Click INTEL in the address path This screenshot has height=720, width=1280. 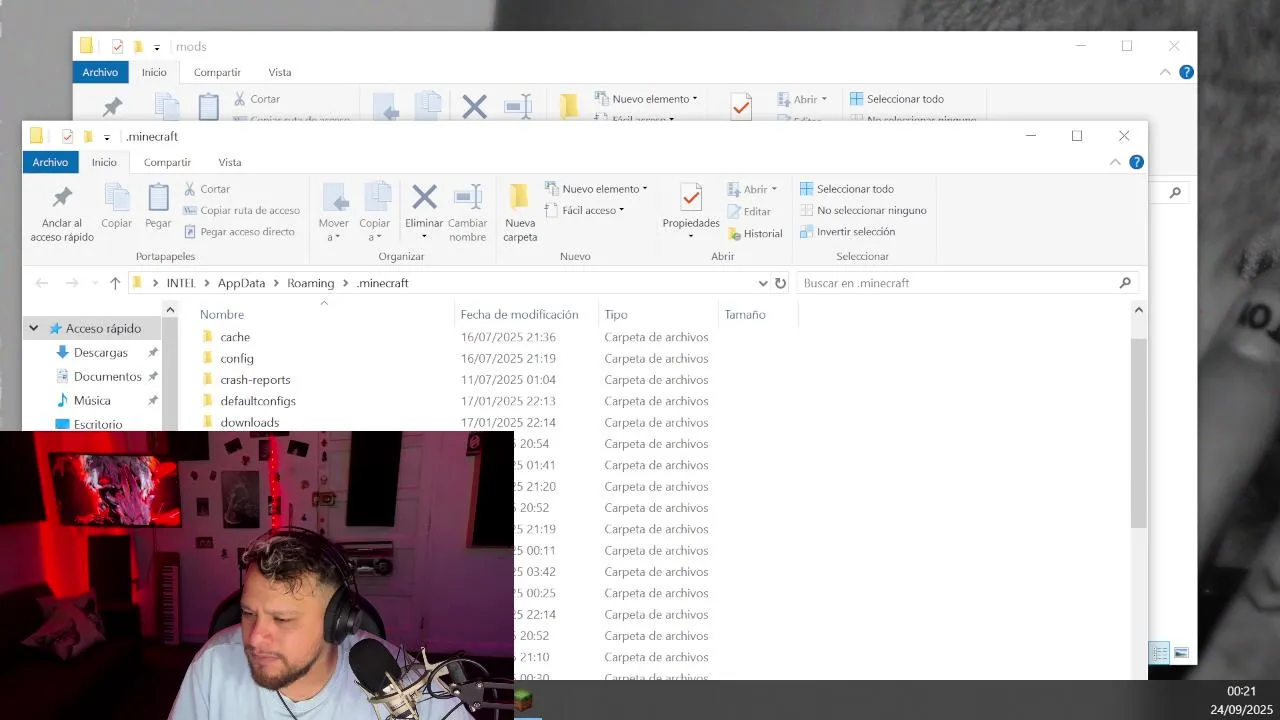click(x=181, y=283)
